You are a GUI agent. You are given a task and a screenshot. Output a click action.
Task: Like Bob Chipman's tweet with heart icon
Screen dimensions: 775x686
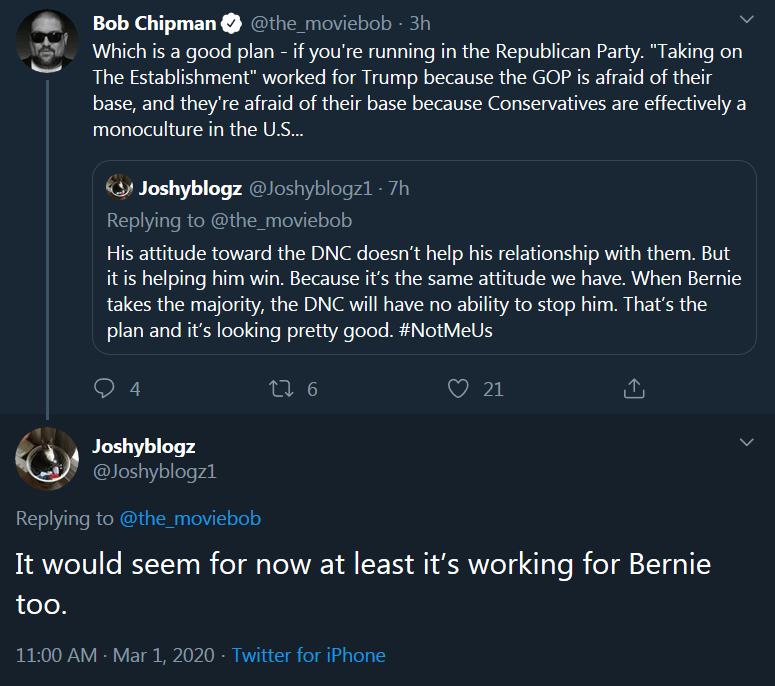coord(458,388)
